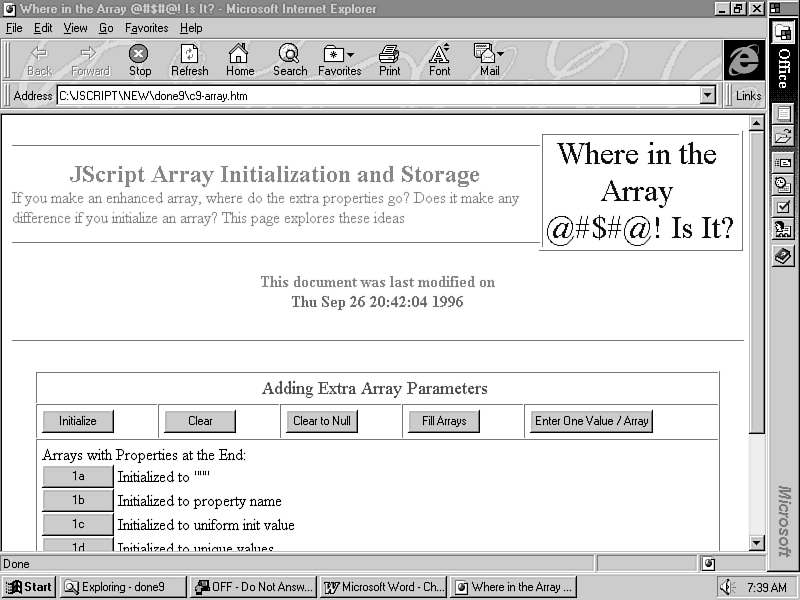Open Favorites toolbar icon
Screen dimensions: 800x600
click(x=339, y=54)
